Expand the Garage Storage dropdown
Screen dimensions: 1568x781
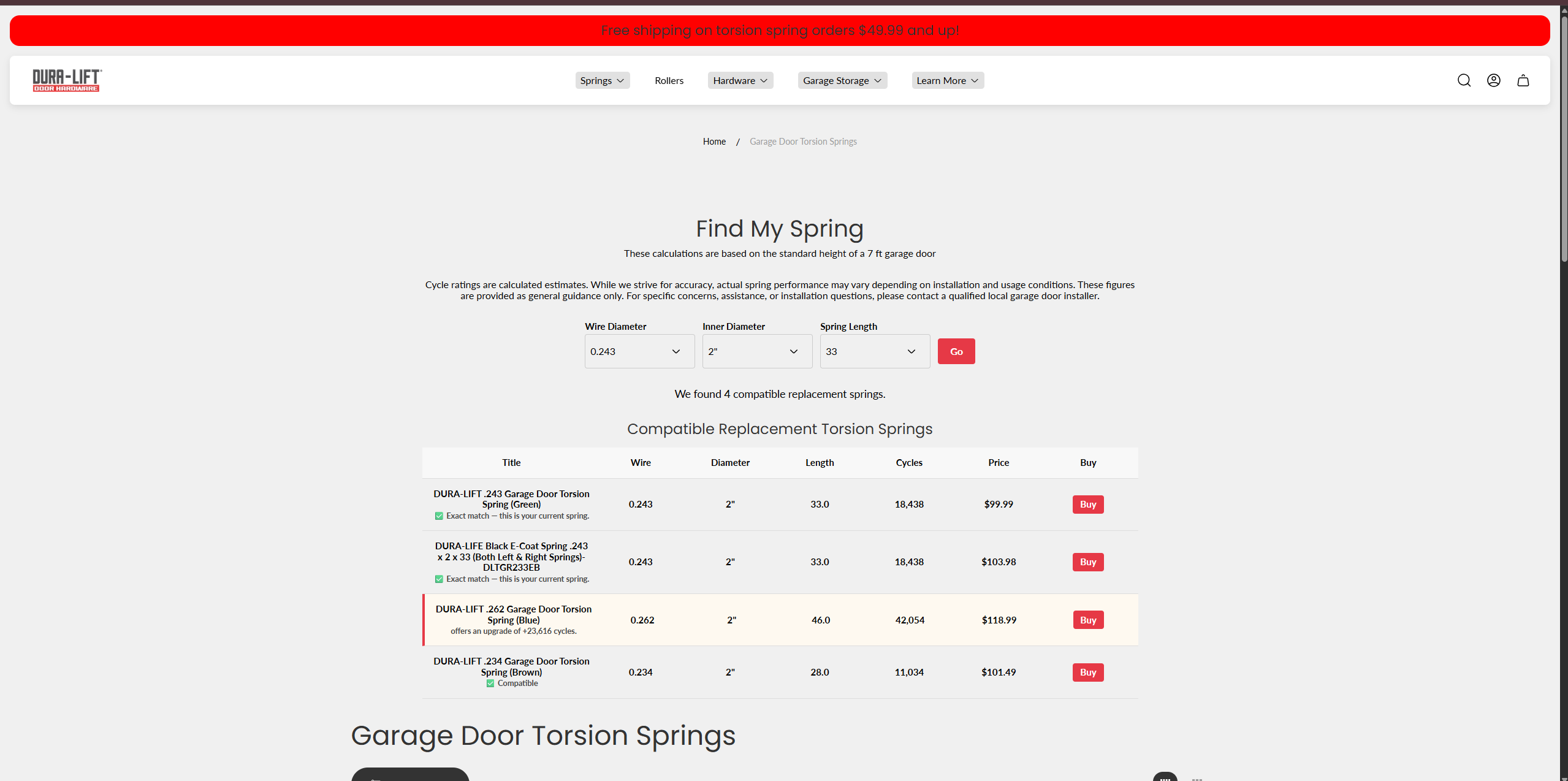tap(842, 80)
